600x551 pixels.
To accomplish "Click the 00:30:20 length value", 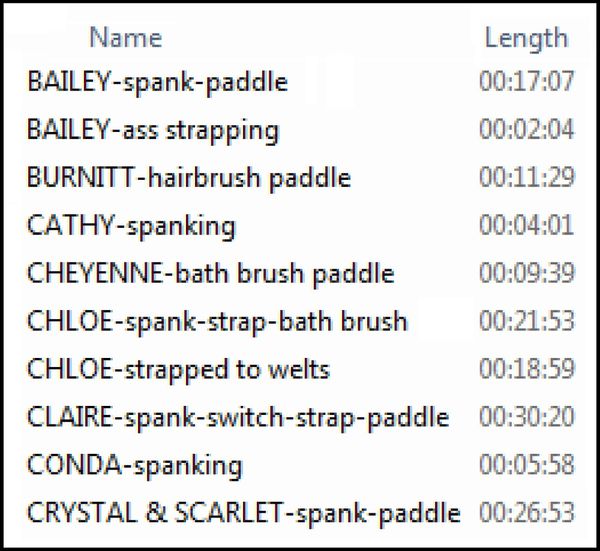I will point(527,416).
